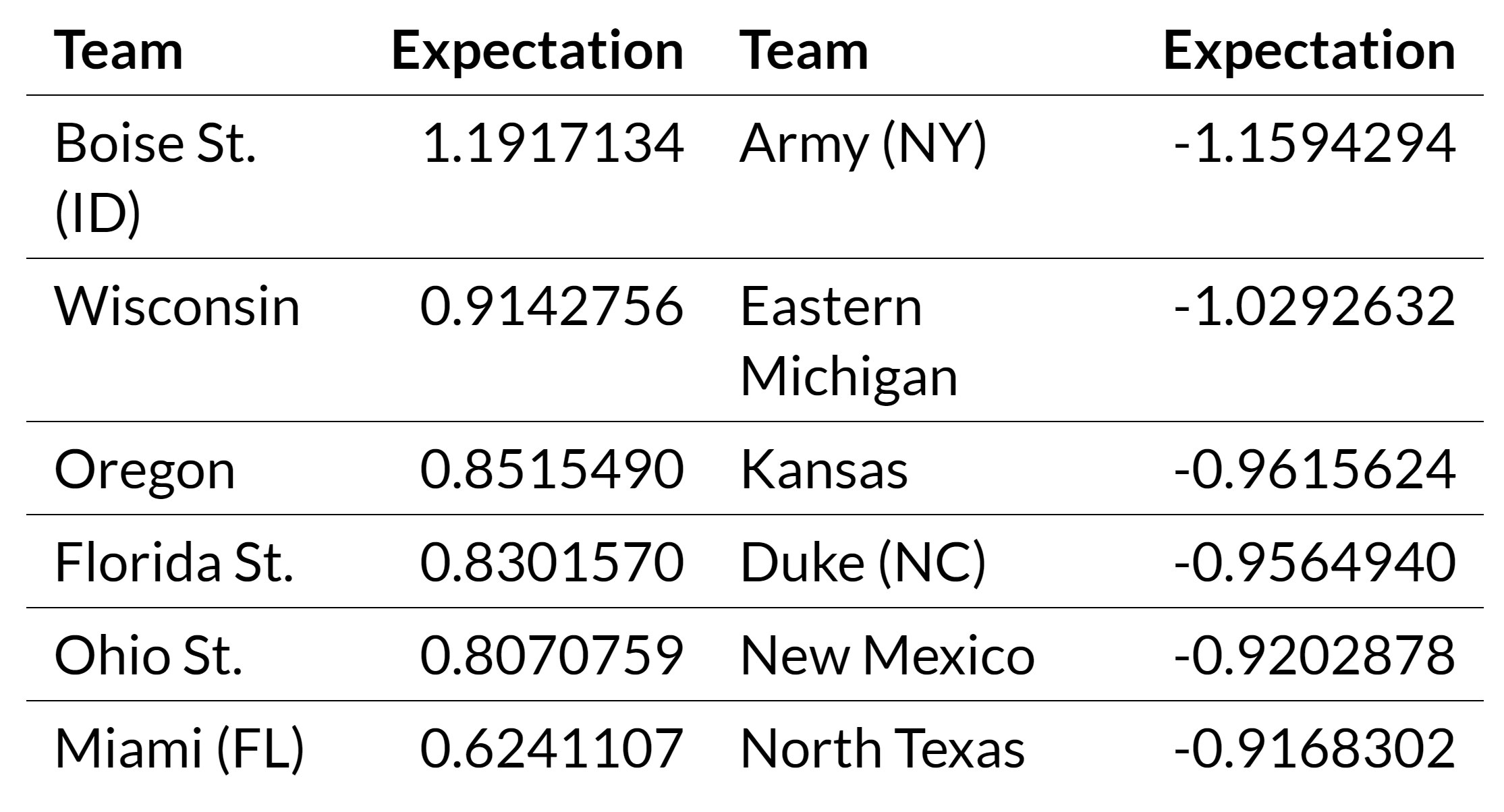Click the Oregon team cell
This screenshot has width=1504, height=812.
point(144,469)
